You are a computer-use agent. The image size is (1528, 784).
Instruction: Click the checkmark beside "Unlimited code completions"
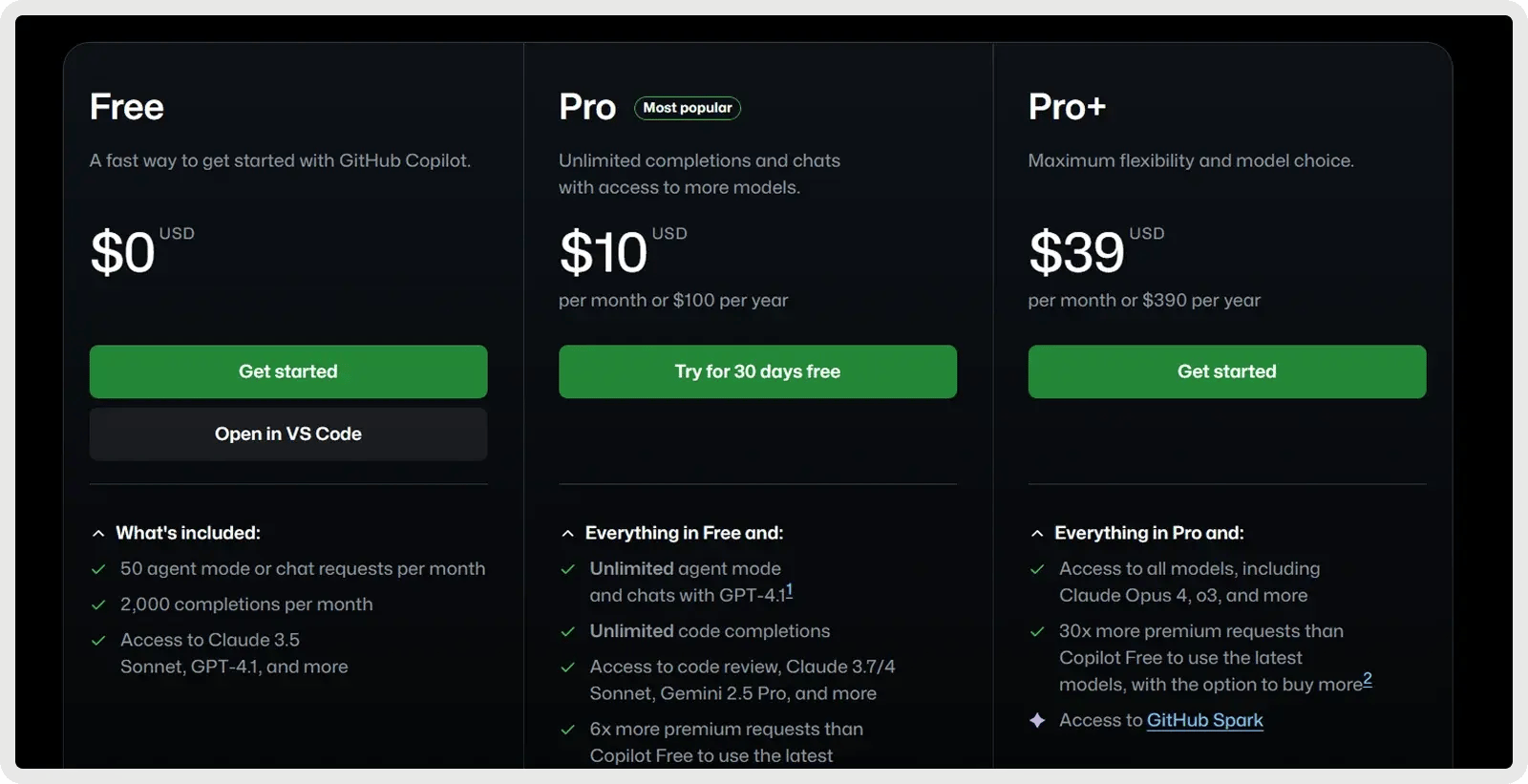[x=567, y=630]
